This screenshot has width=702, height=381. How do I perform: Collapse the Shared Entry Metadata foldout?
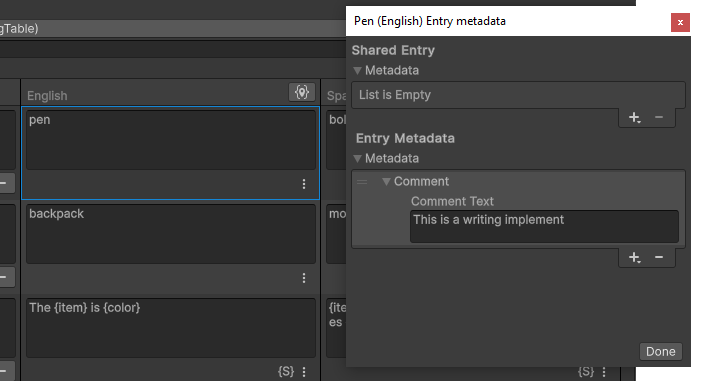coord(357,71)
